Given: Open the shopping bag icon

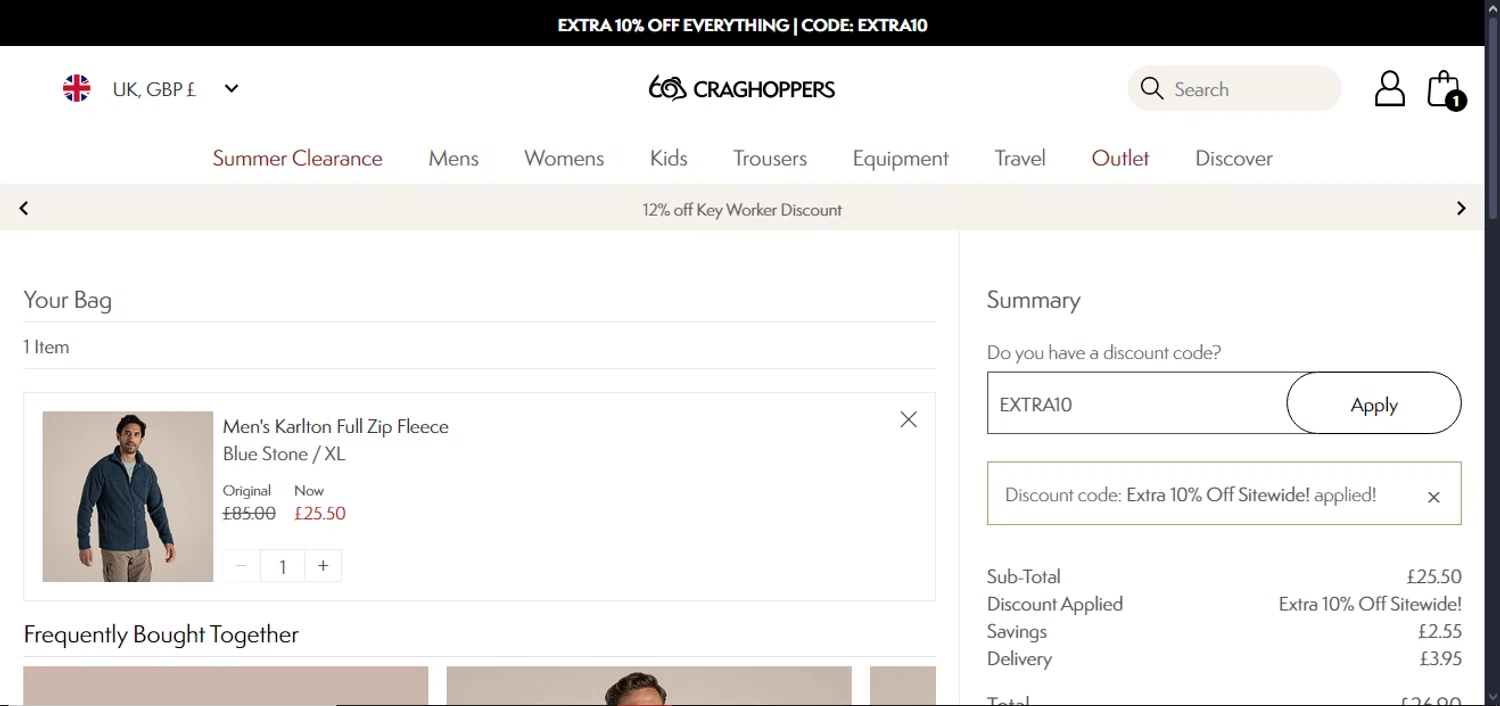Looking at the screenshot, I should [x=1445, y=90].
